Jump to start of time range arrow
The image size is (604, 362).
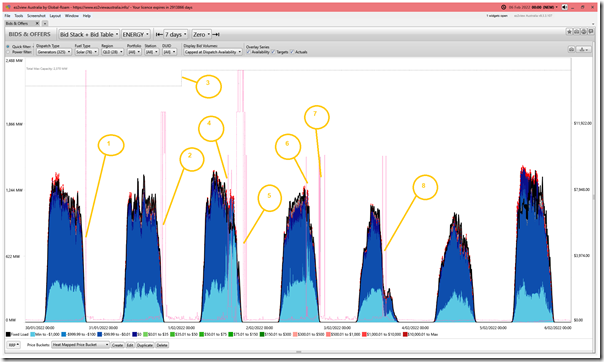click(159, 34)
